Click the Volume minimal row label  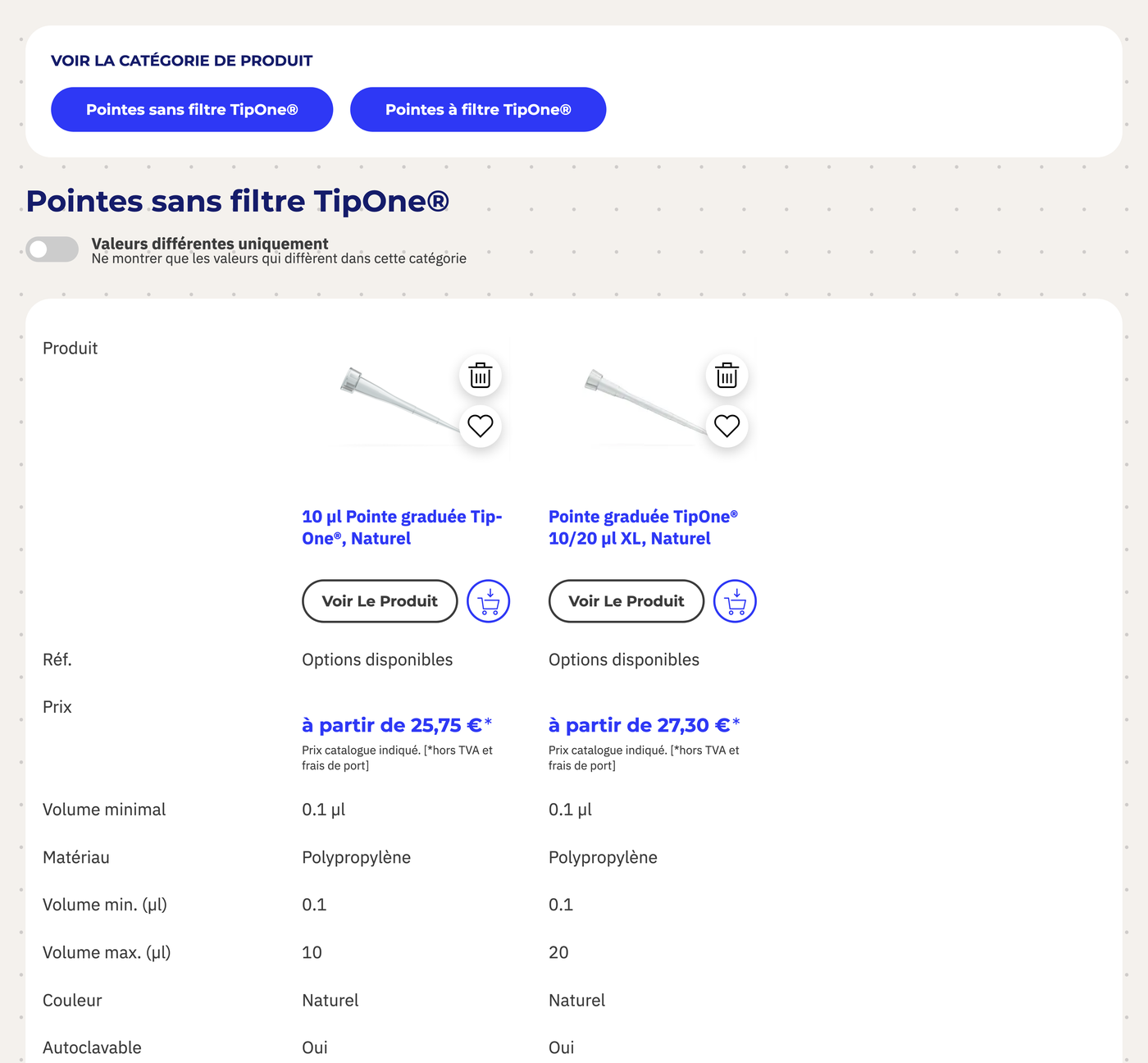point(104,810)
